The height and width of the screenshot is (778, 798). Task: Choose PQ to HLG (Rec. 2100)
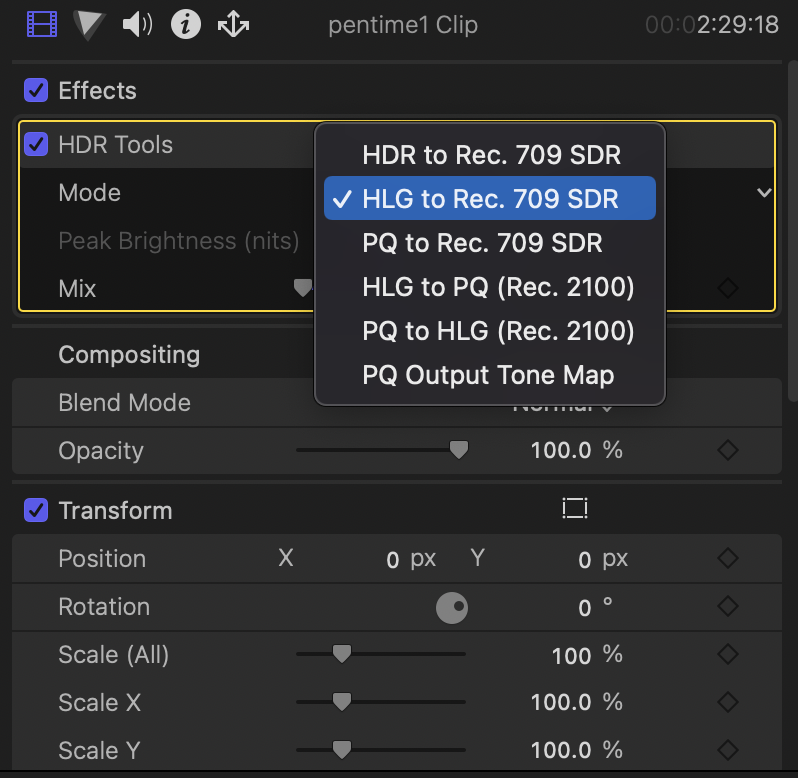pos(490,331)
